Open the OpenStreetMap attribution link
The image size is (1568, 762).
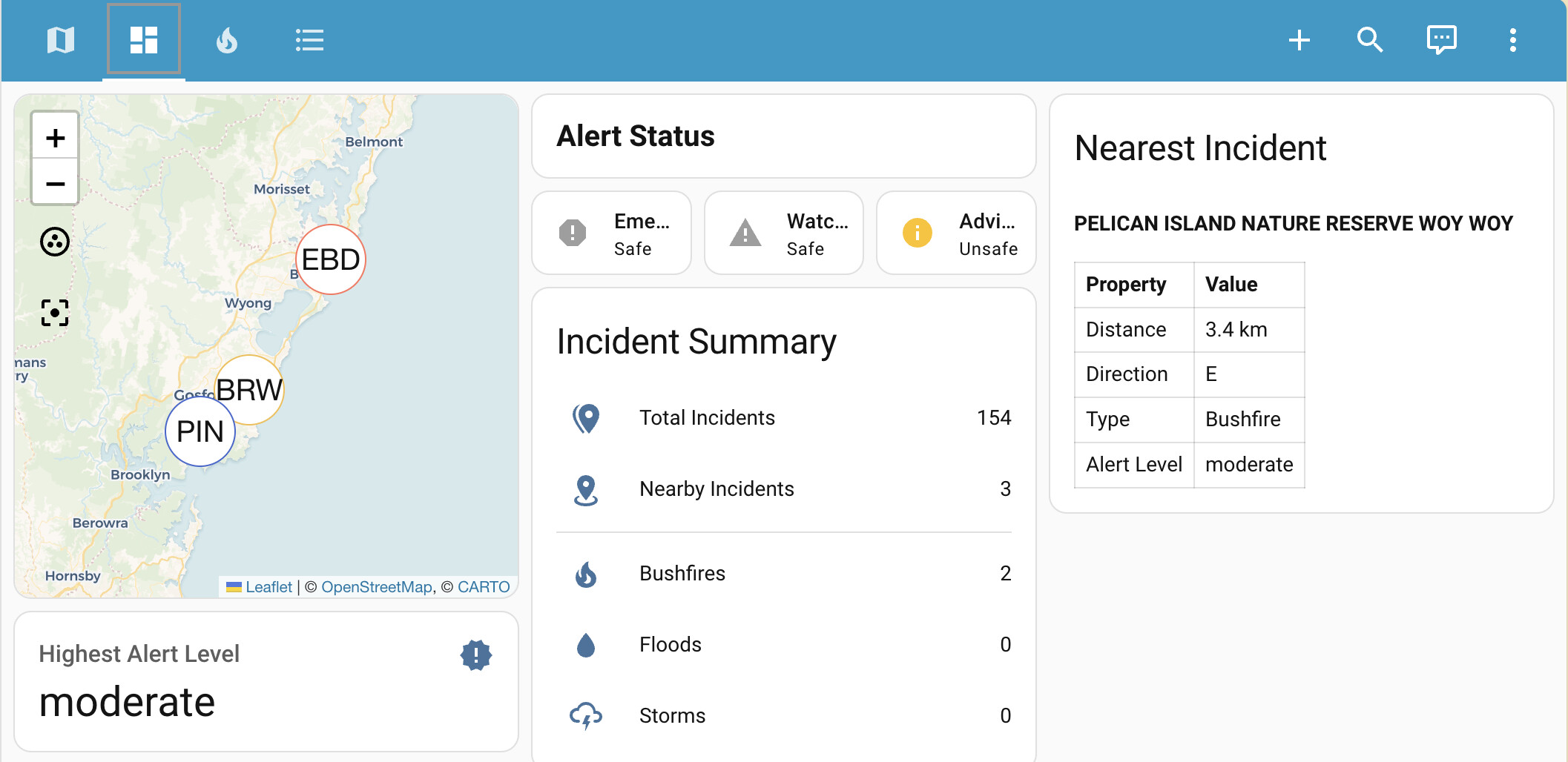pyautogui.click(x=377, y=587)
